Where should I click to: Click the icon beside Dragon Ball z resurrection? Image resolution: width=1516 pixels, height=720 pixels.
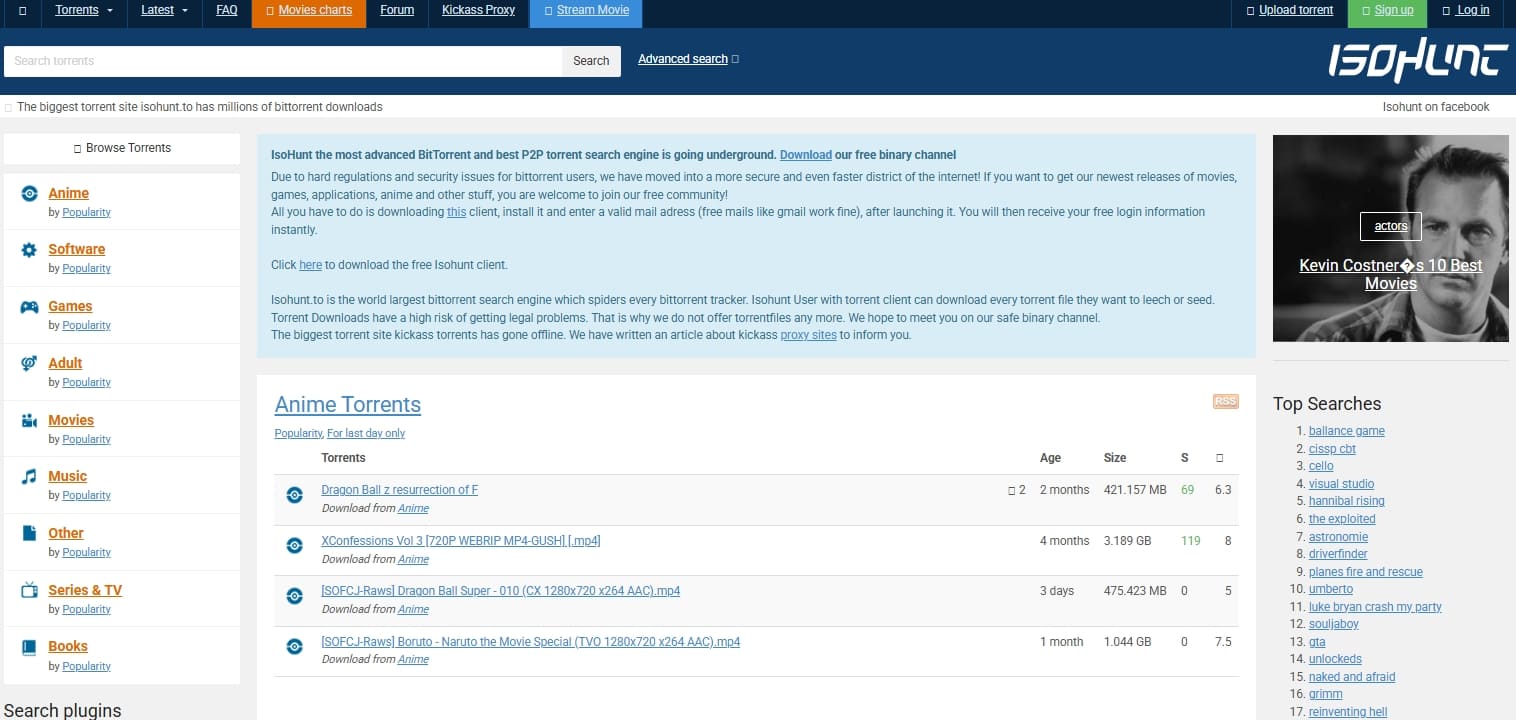(x=294, y=495)
